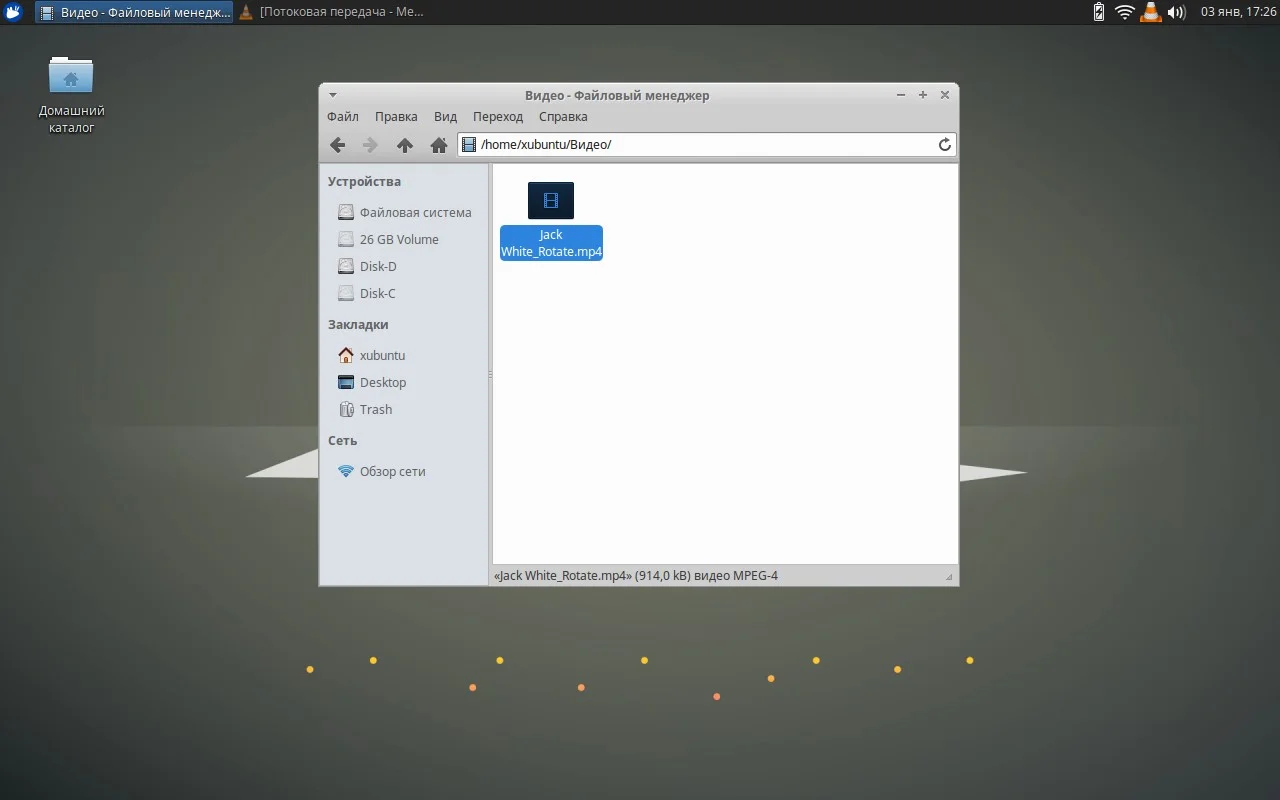Switch to the VLC Потоковая передача taskbar button
The width and height of the screenshot is (1280, 800).
click(332, 12)
